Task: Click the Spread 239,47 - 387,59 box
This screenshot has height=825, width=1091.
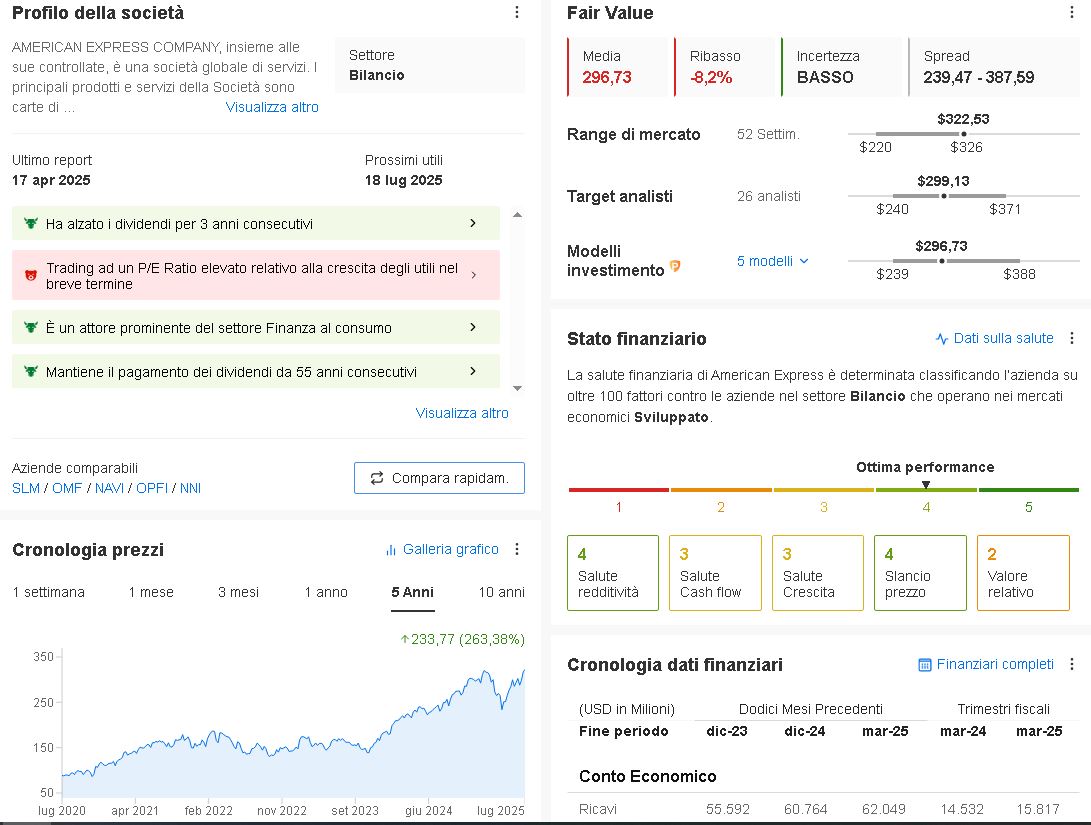Action: point(994,67)
